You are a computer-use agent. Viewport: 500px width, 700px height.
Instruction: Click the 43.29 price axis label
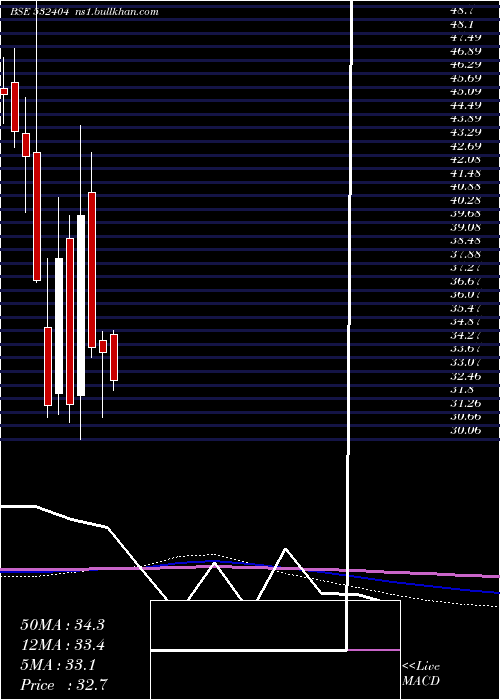466,132
